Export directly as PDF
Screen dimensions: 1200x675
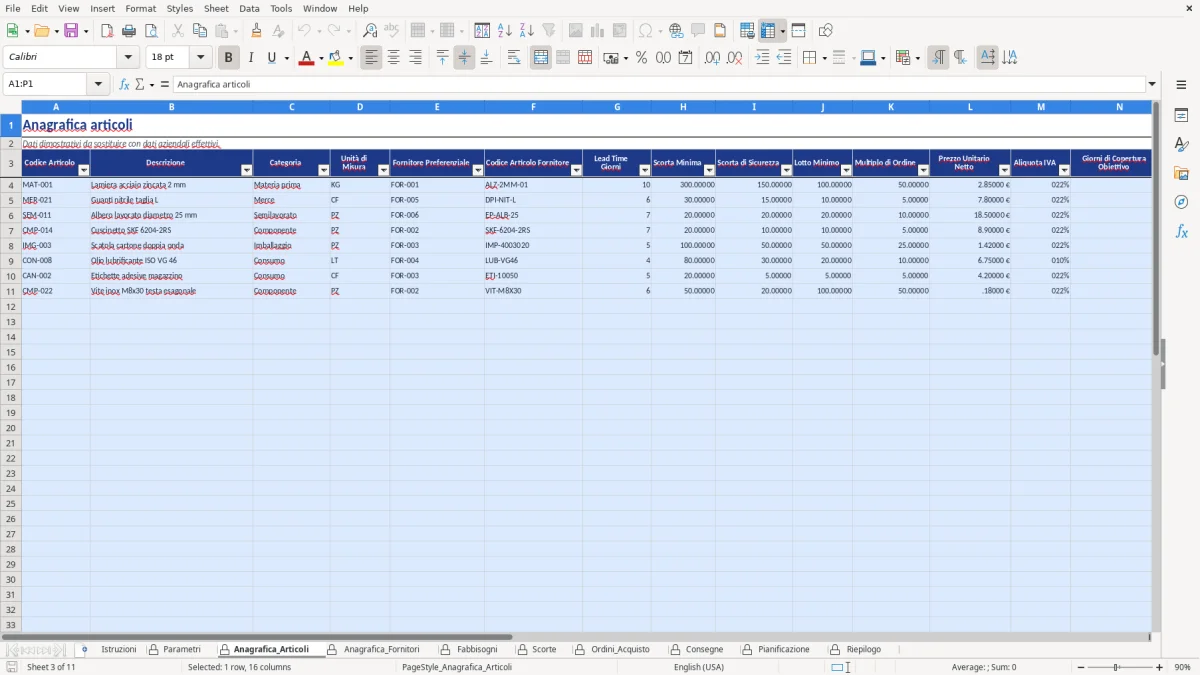pyautogui.click(x=107, y=31)
